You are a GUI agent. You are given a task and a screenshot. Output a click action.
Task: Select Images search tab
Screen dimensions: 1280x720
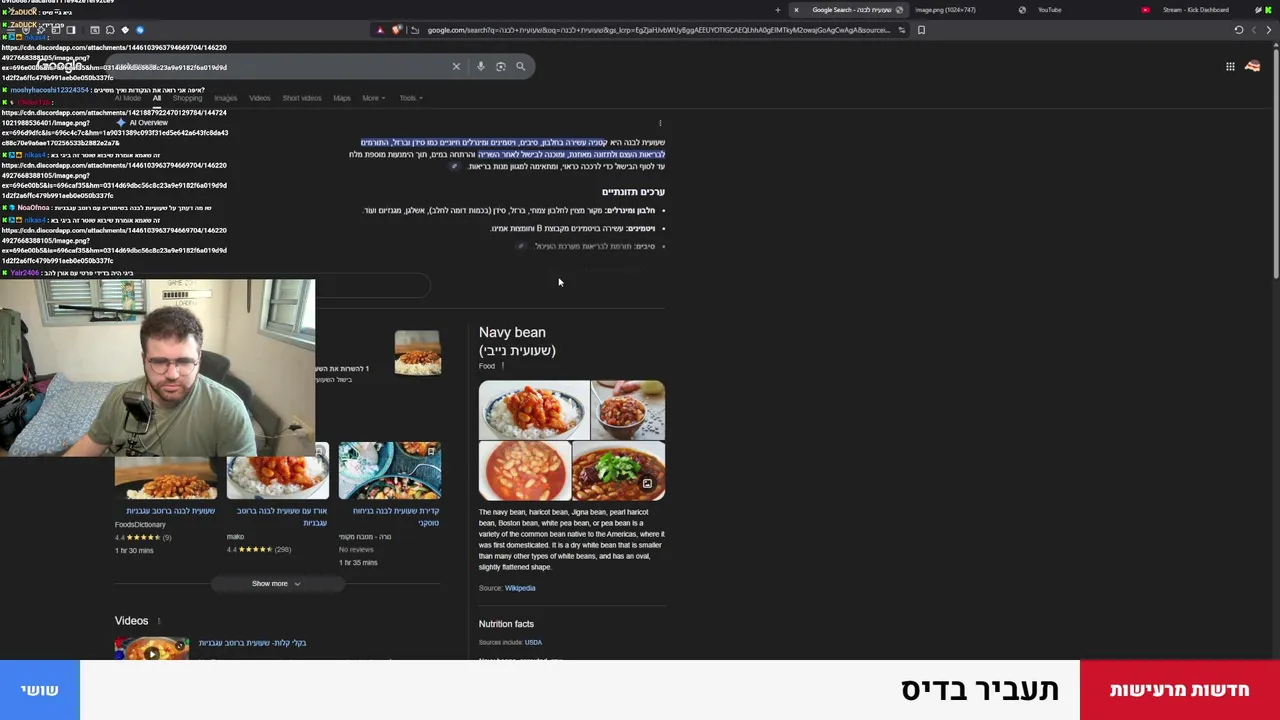tap(225, 98)
